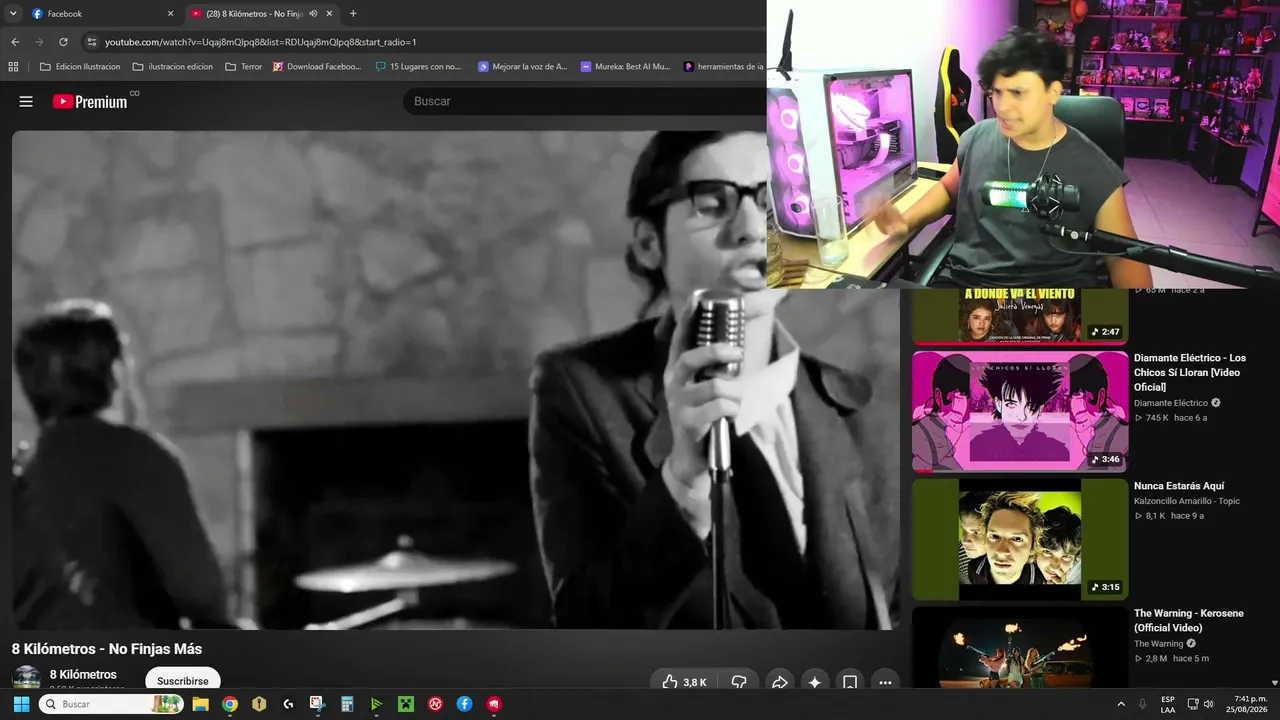
Task: Open 8 Kilómetros channel avatar
Action: click(x=26, y=679)
